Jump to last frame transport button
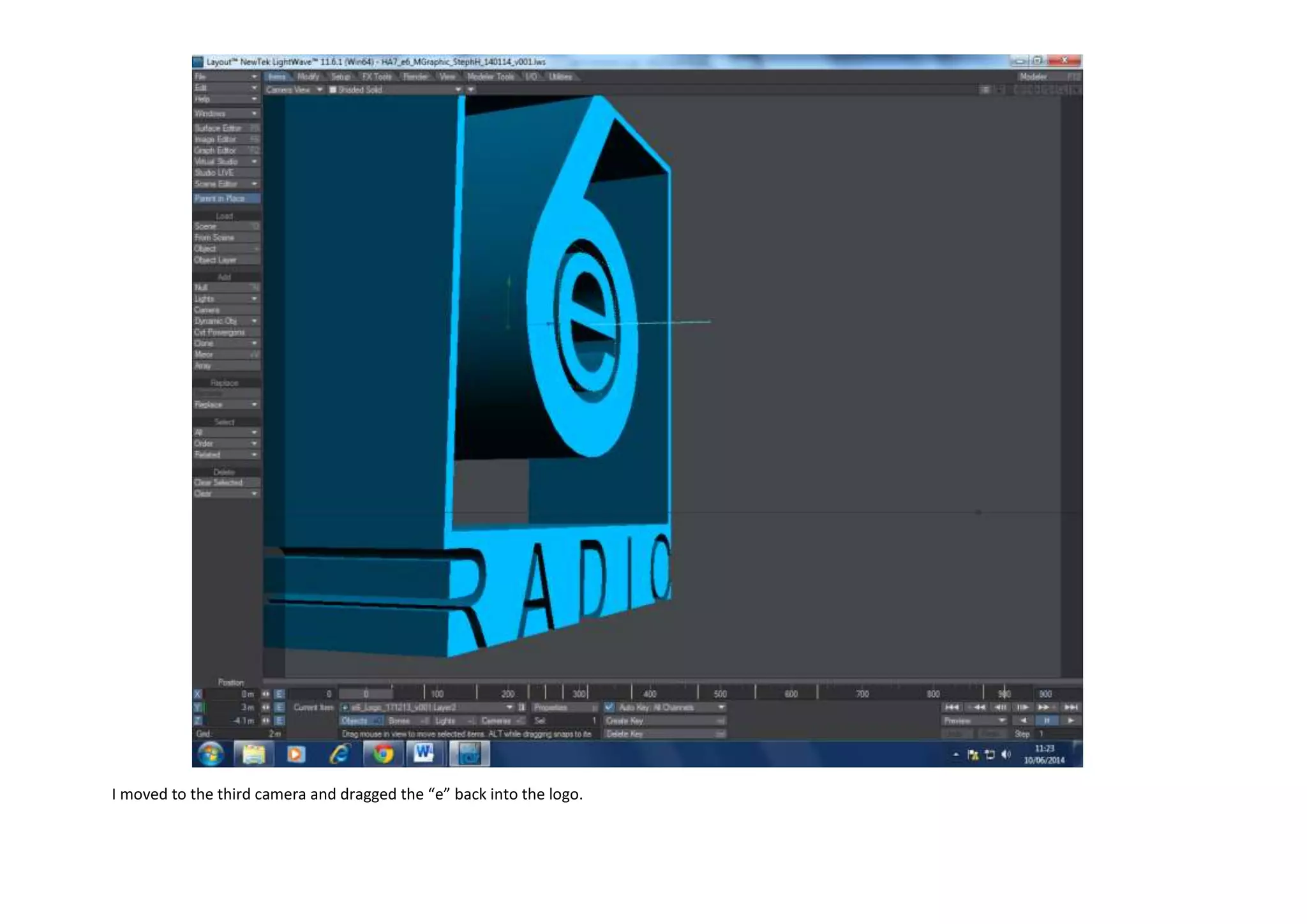 [x=1071, y=707]
